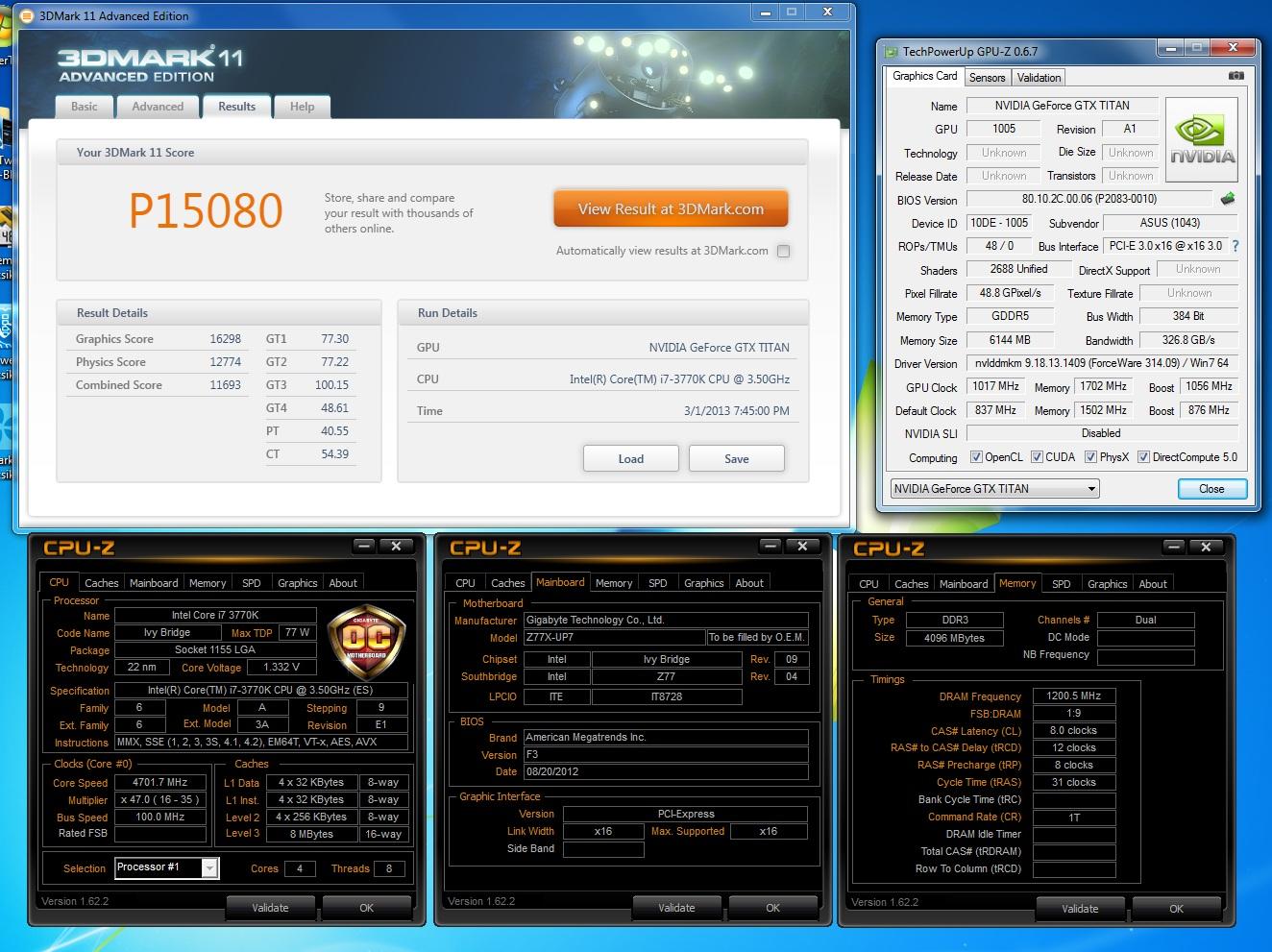Select the Graphics Card tab in GPU-Z
Screen dimensions: 1272x952
(924, 76)
